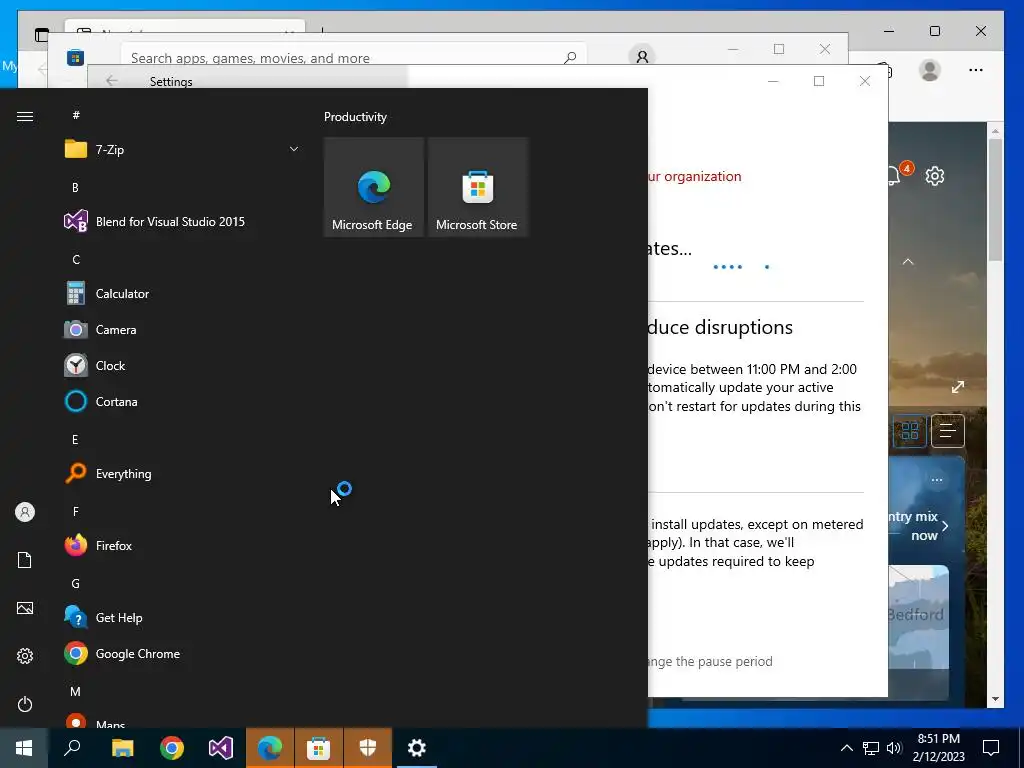This screenshot has width=1024, height=768.
Task: Open weather card more options
Action: [x=937, y=479]
